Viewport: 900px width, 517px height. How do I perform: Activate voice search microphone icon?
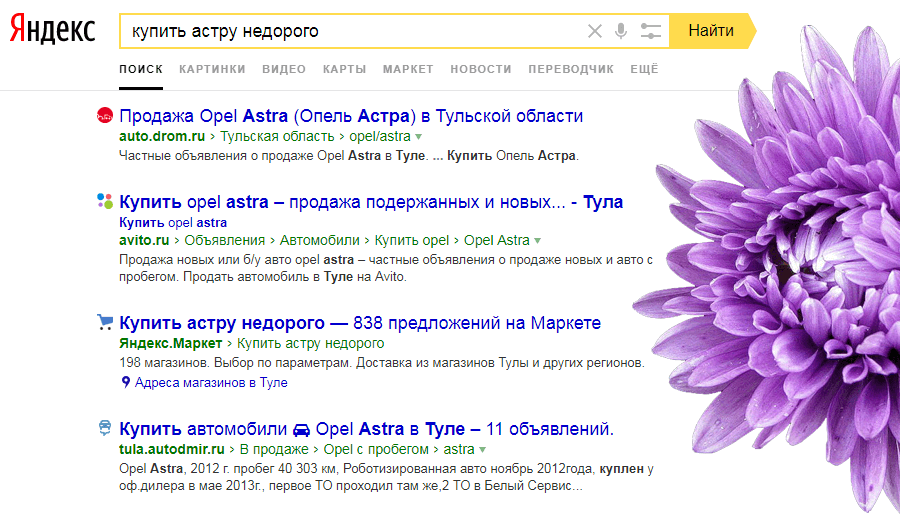coord(621,31)
